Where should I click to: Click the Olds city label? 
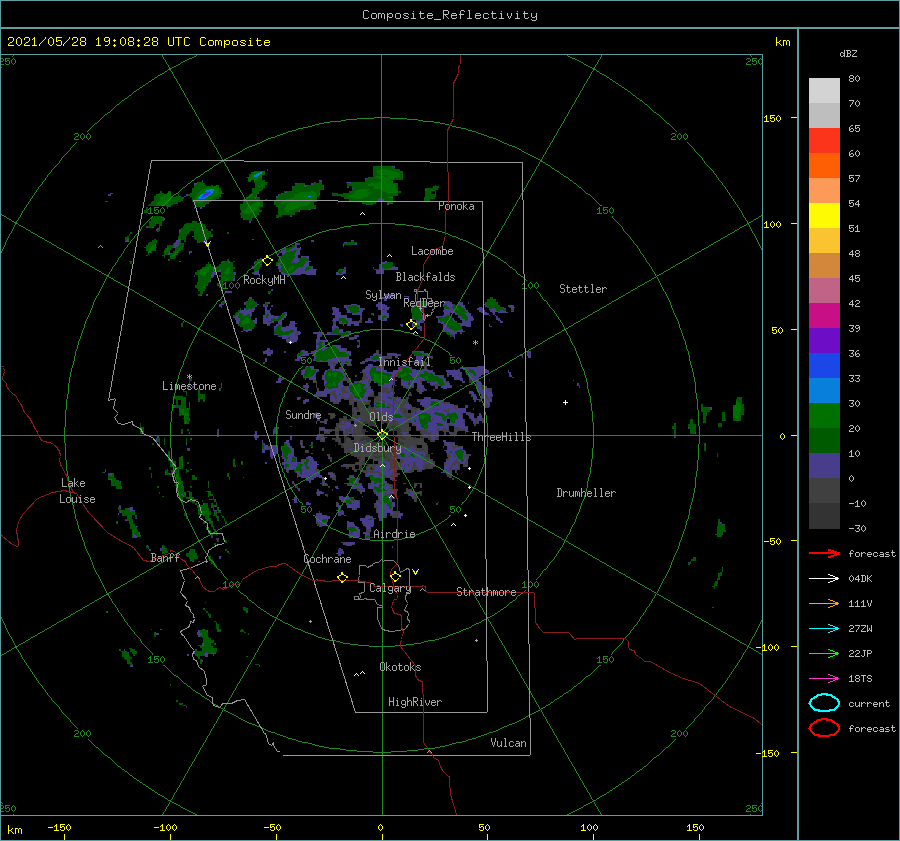[x=381, y=417]
